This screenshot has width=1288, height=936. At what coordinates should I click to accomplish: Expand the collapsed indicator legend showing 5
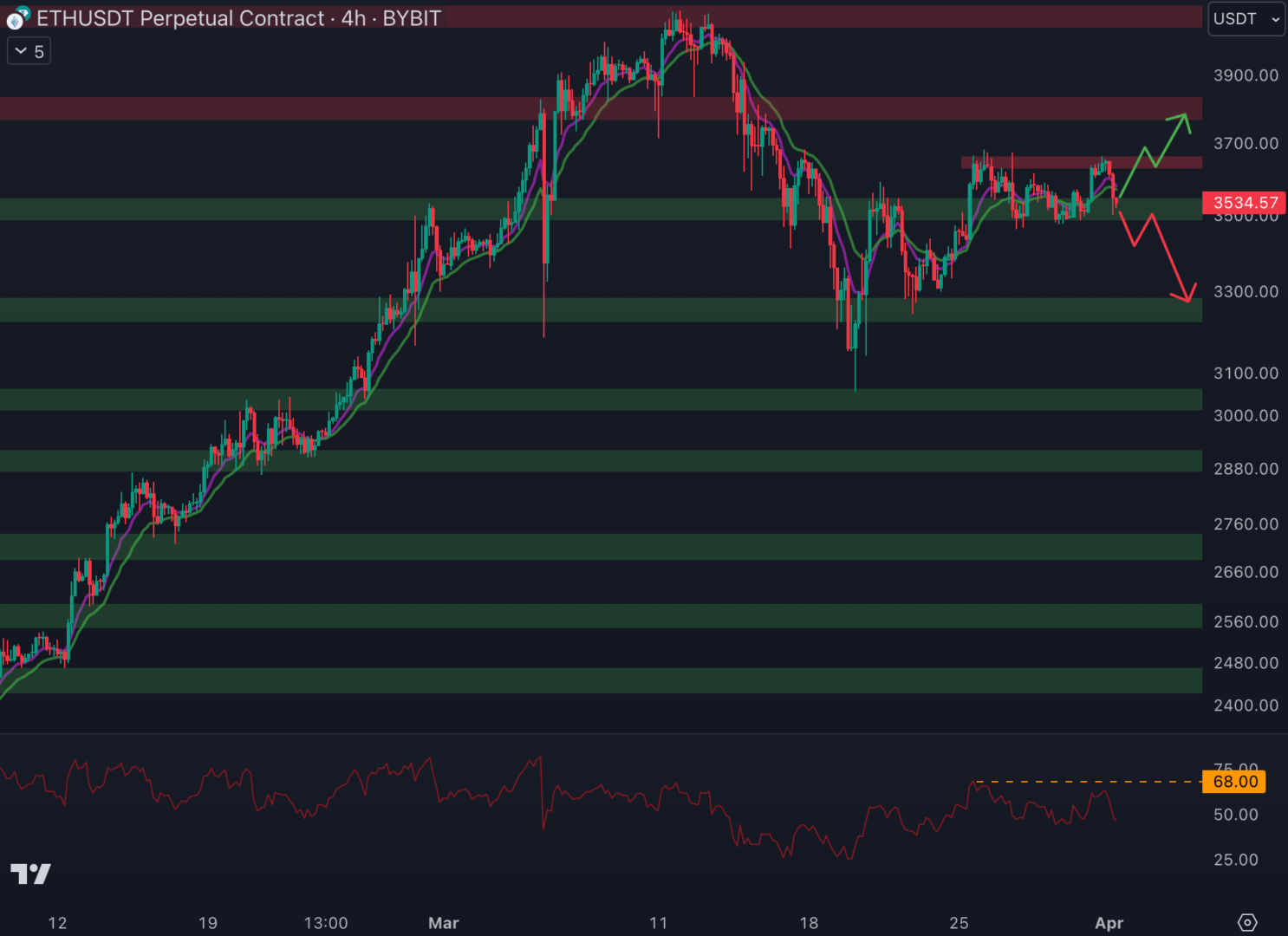tap(29, 52)
